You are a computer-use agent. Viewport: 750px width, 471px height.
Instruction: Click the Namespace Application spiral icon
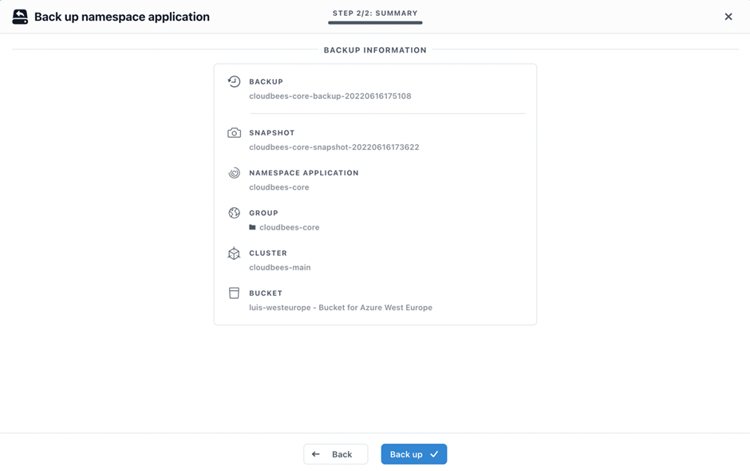pyautogui.click(x=234, y=173)
